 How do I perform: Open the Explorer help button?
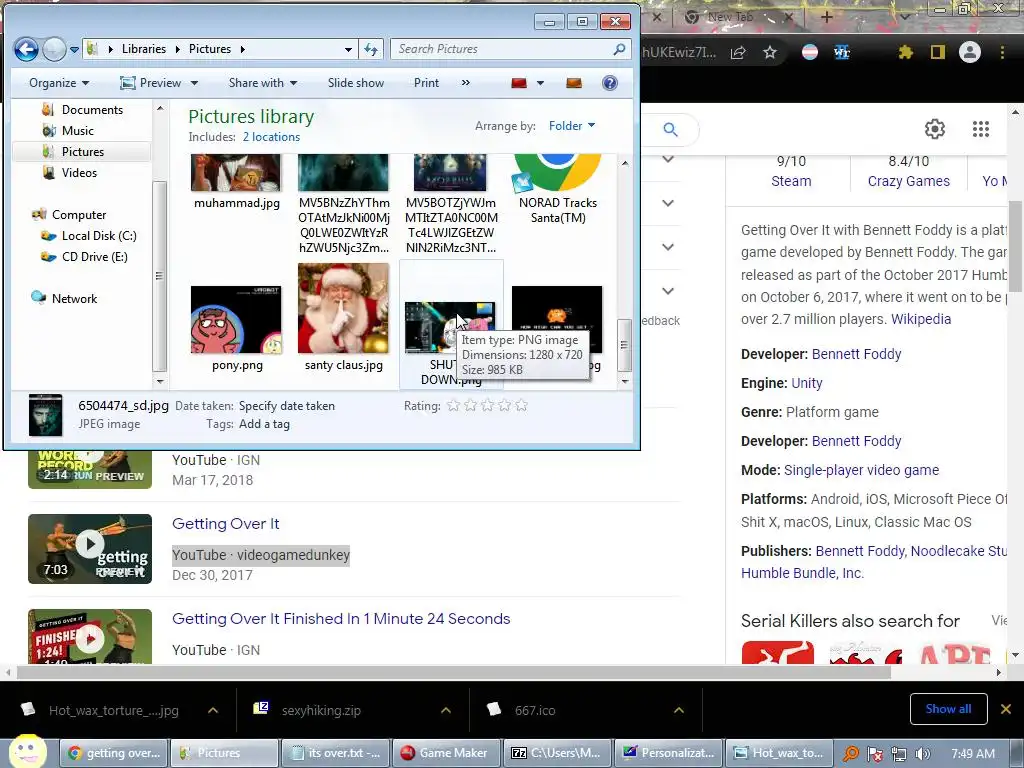(609, 83)
